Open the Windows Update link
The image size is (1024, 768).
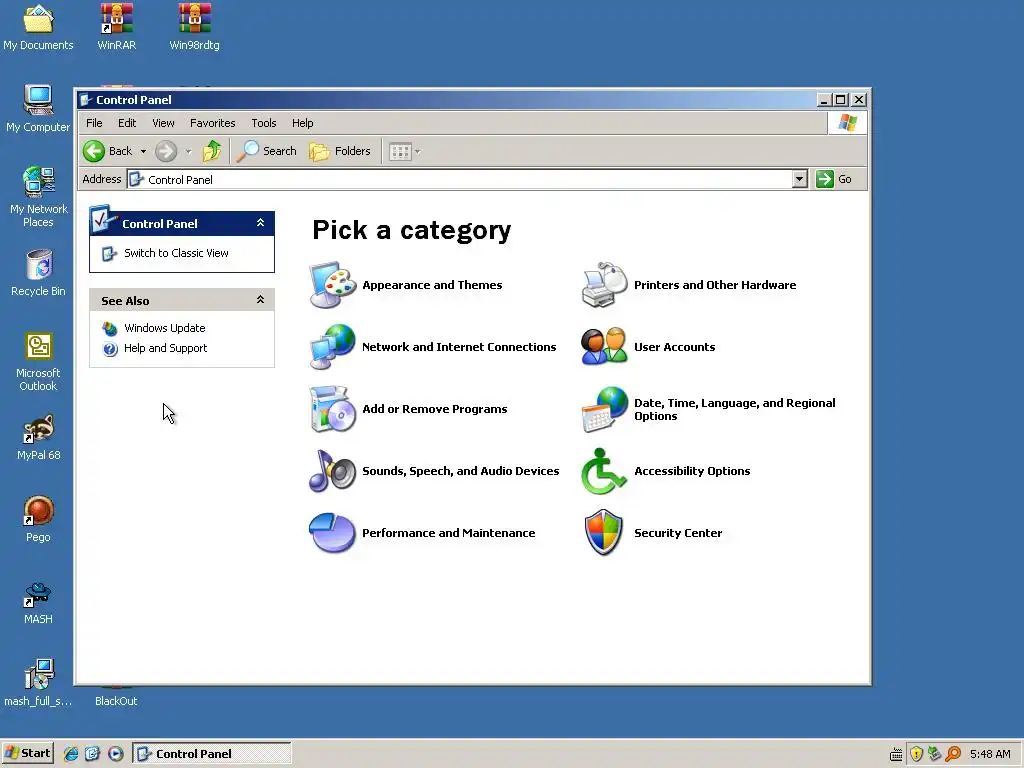tap(165, 328)
